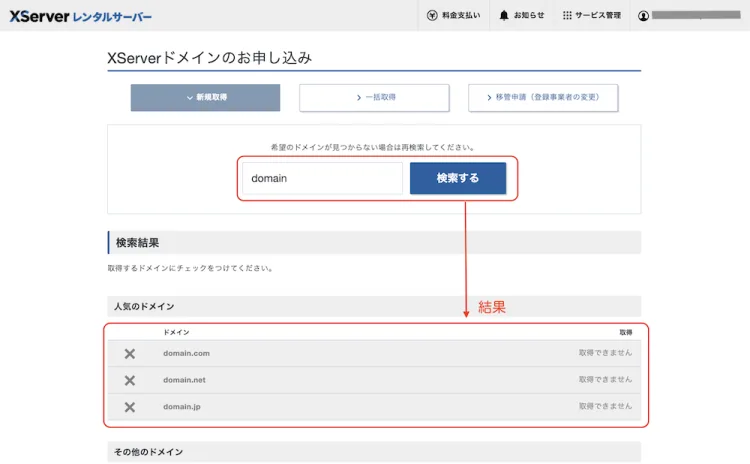Select the 新規取得 tab
Screen dimensions: 750x464
(205, 98)
